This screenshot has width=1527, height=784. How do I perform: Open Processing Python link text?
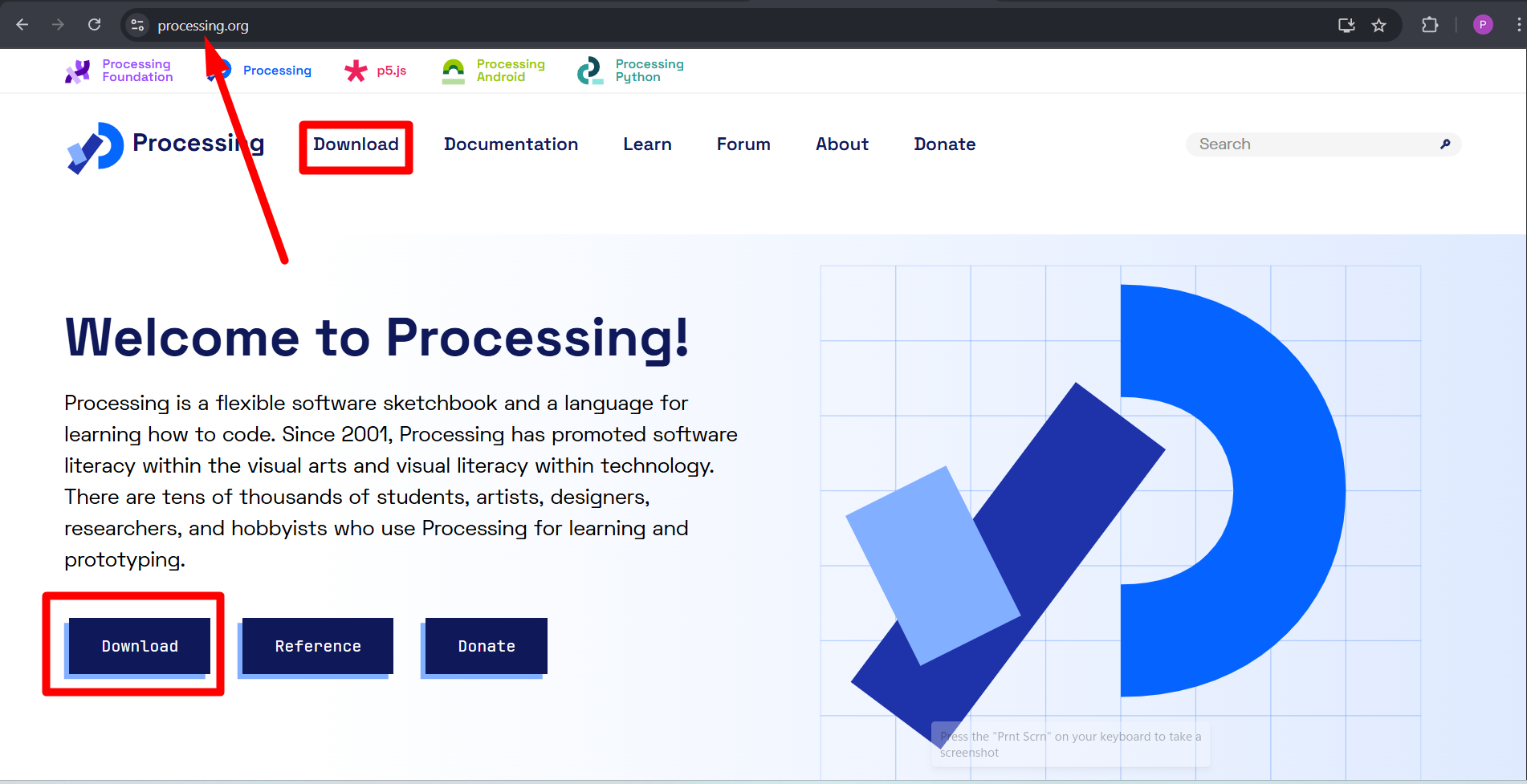649,71
